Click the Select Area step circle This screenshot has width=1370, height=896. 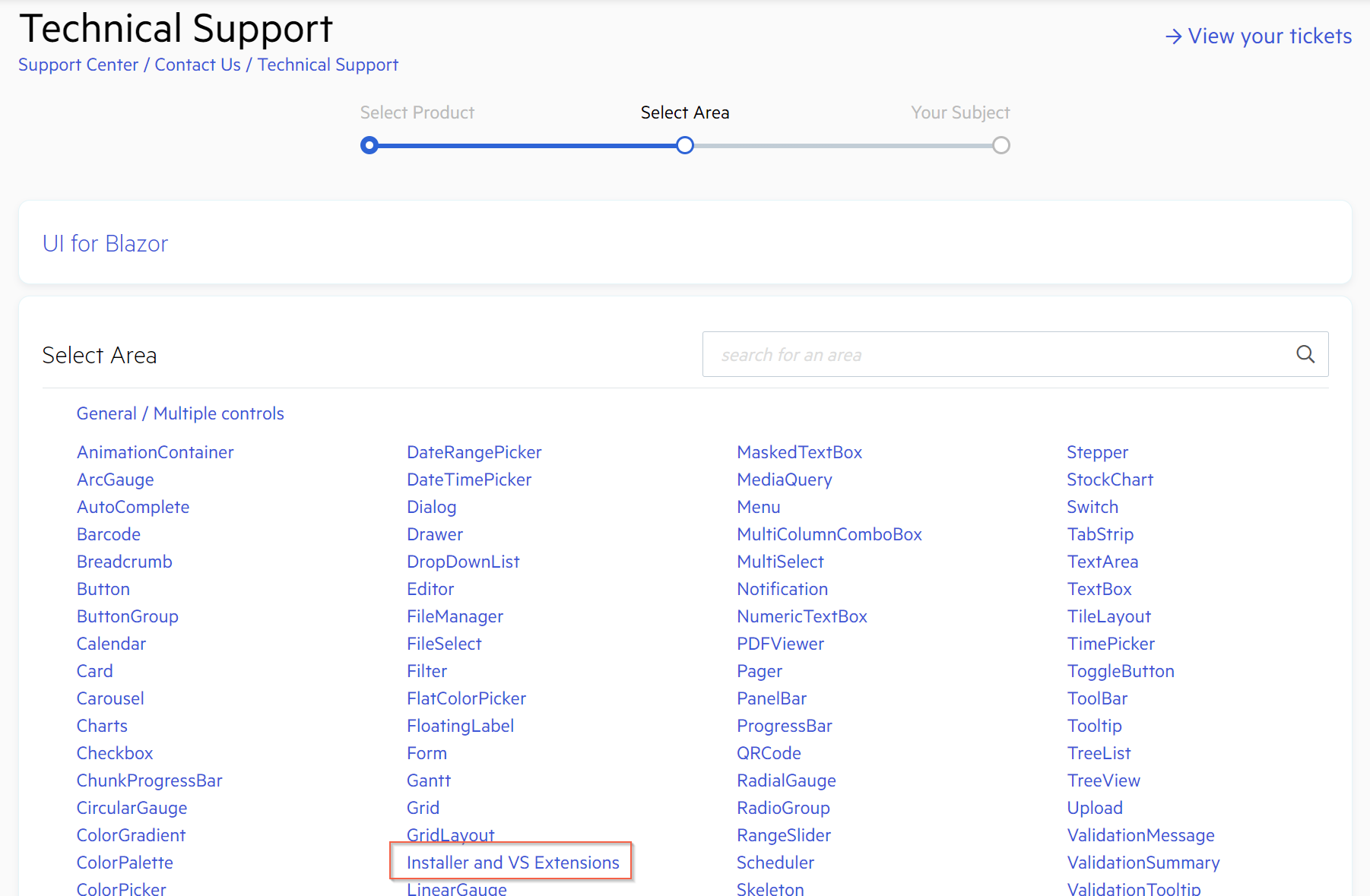(685, 145)
